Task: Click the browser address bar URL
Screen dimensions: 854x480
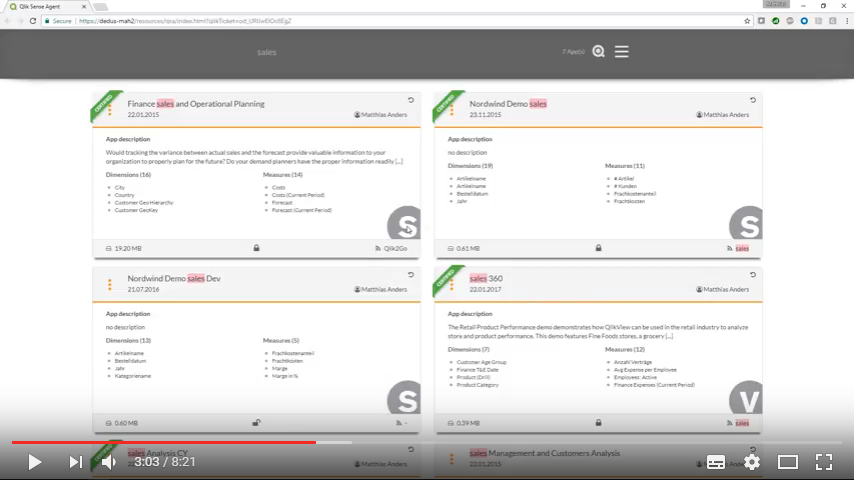Action: (185, 21)
